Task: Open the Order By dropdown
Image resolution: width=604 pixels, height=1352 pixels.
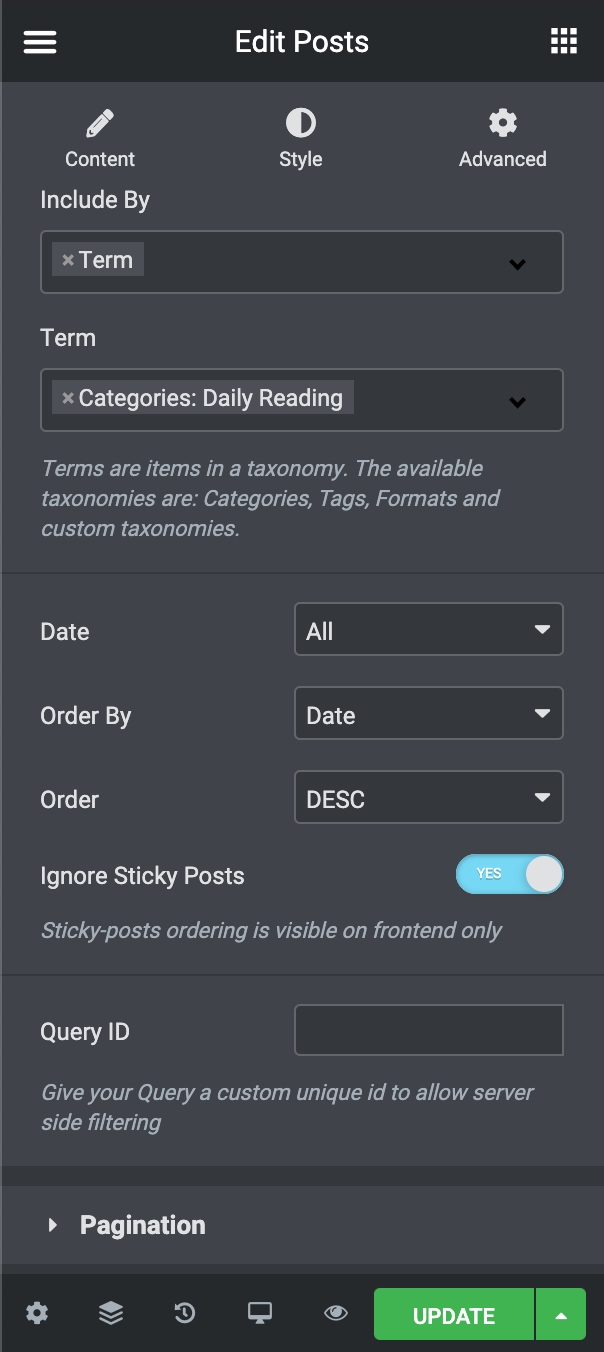Action: (x=428, y=714)
